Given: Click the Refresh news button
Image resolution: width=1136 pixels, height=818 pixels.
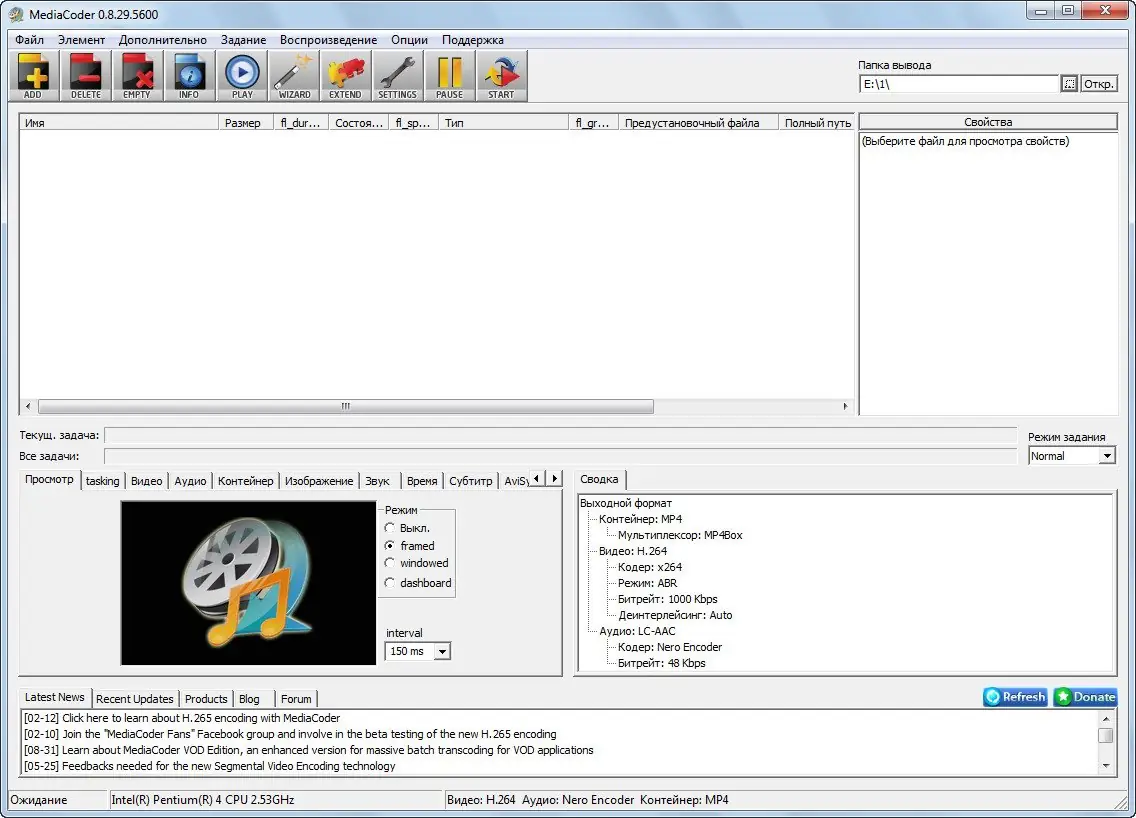Looking at the screenshot, I should pyautogui.click(x=1015, y=697).
